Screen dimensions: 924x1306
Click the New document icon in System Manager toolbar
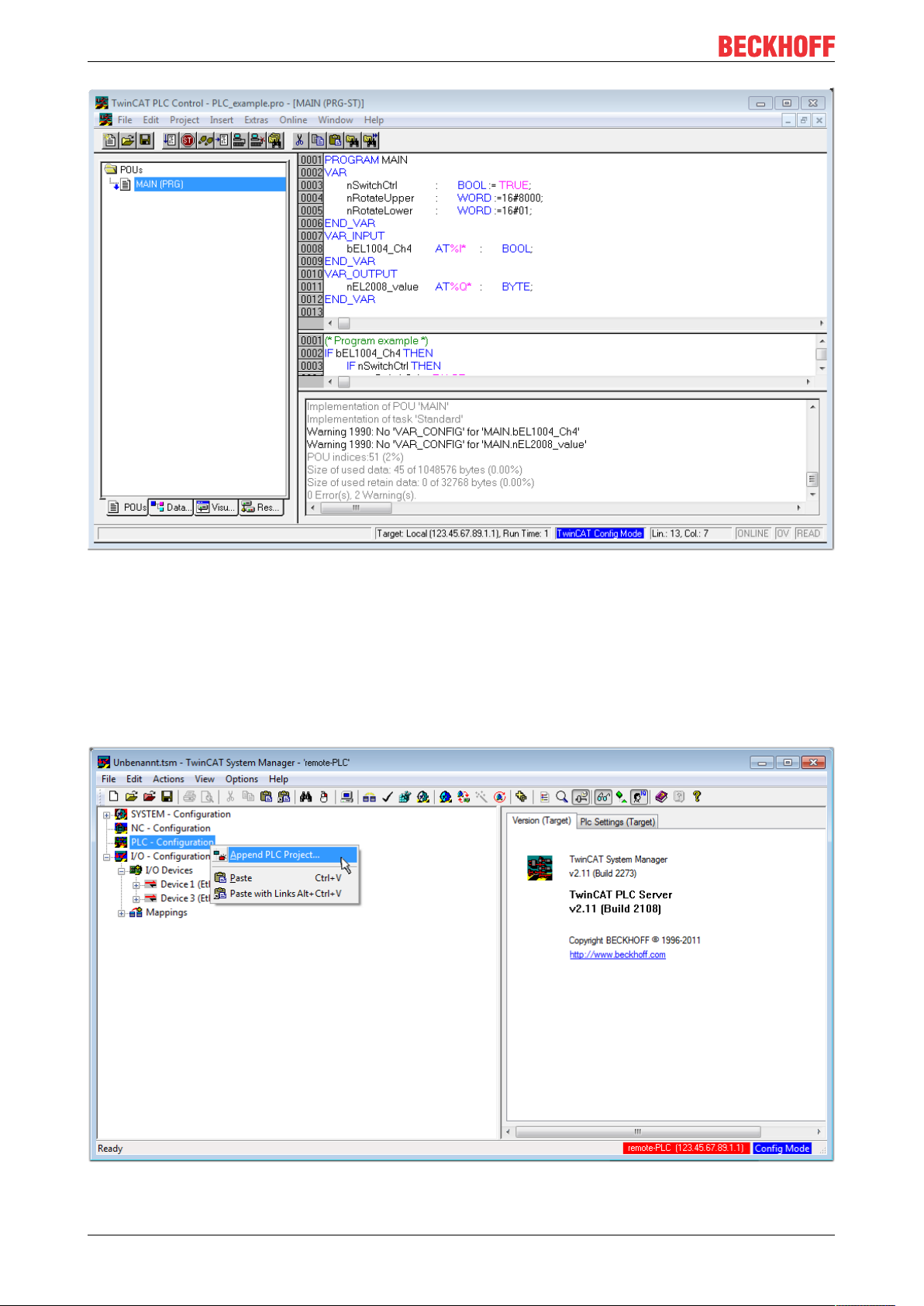click(x=113, y=797)
